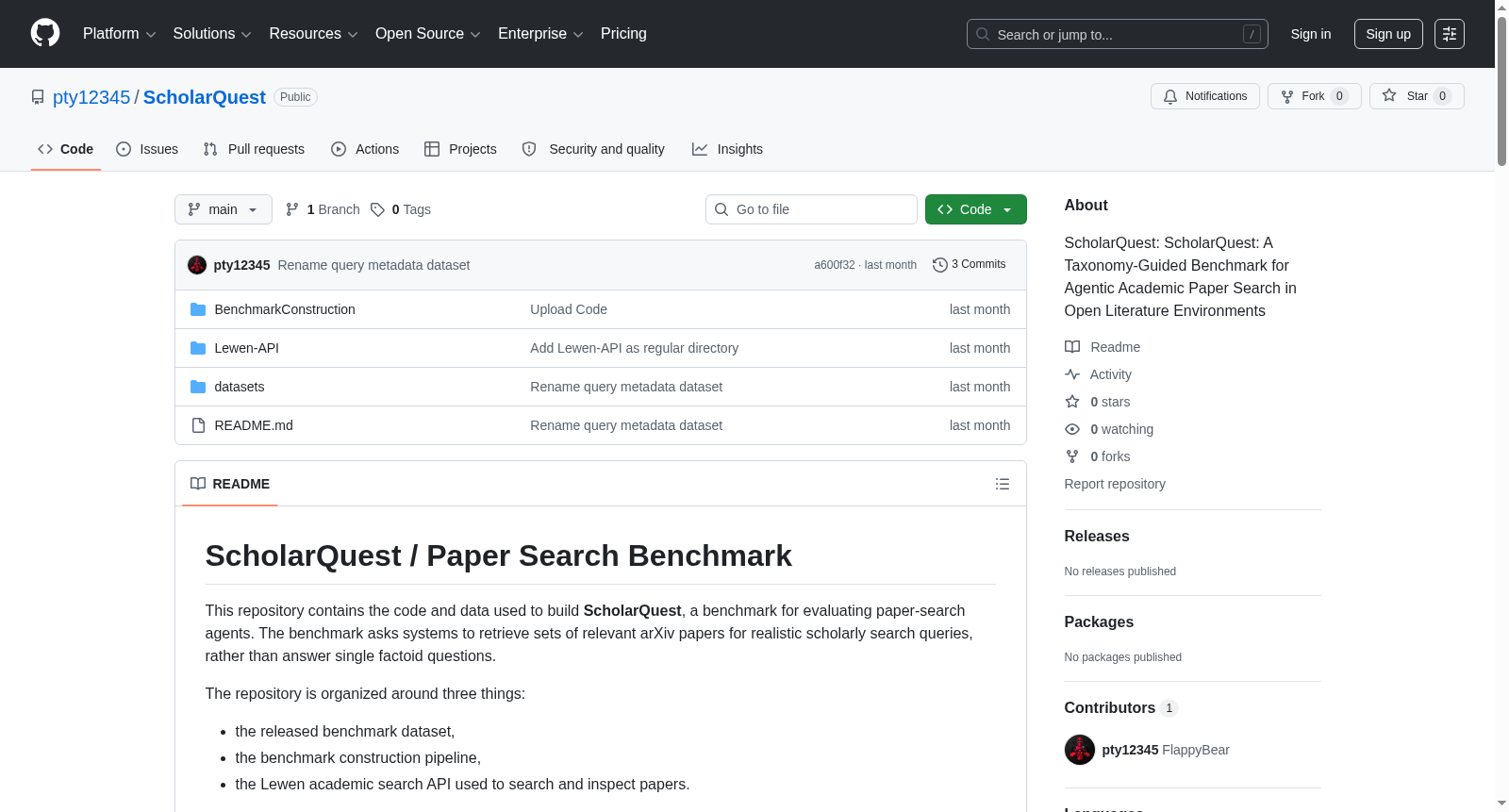Click the pty12345 avatar in commit row

point(197,265)
